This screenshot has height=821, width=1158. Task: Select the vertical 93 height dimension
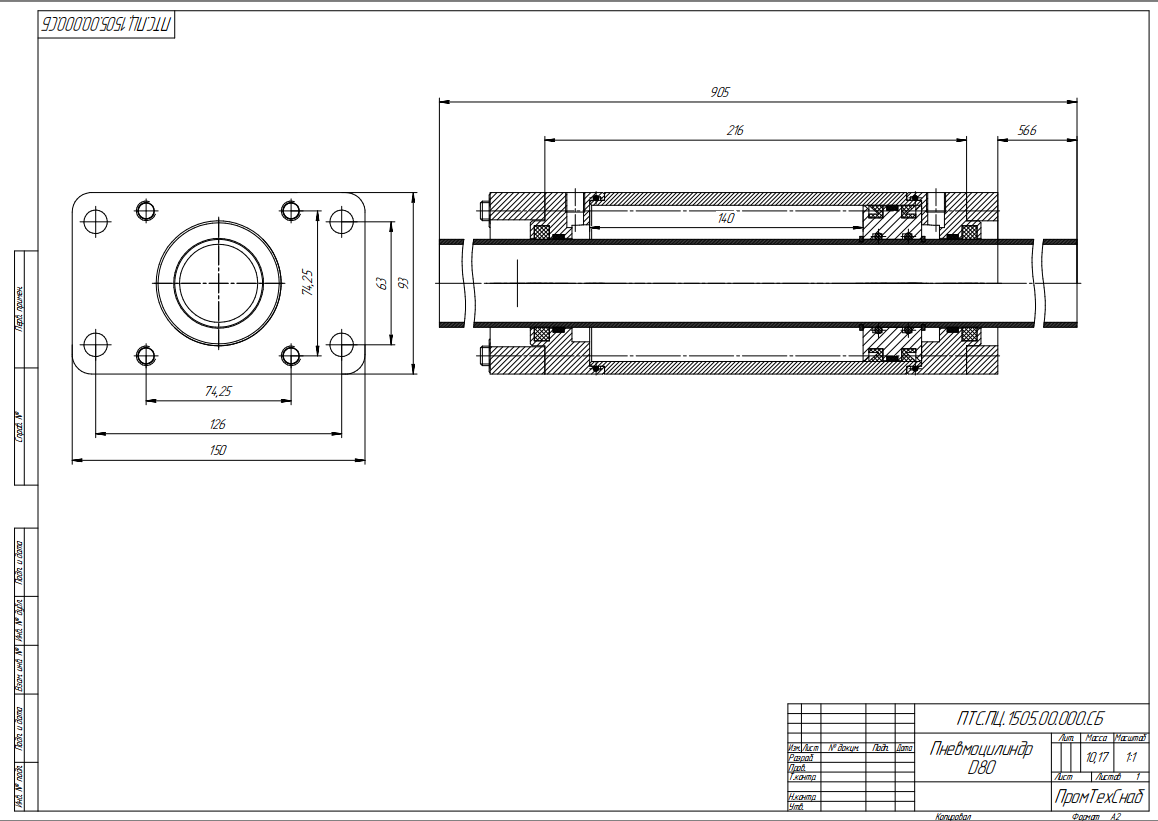[404, 284]
